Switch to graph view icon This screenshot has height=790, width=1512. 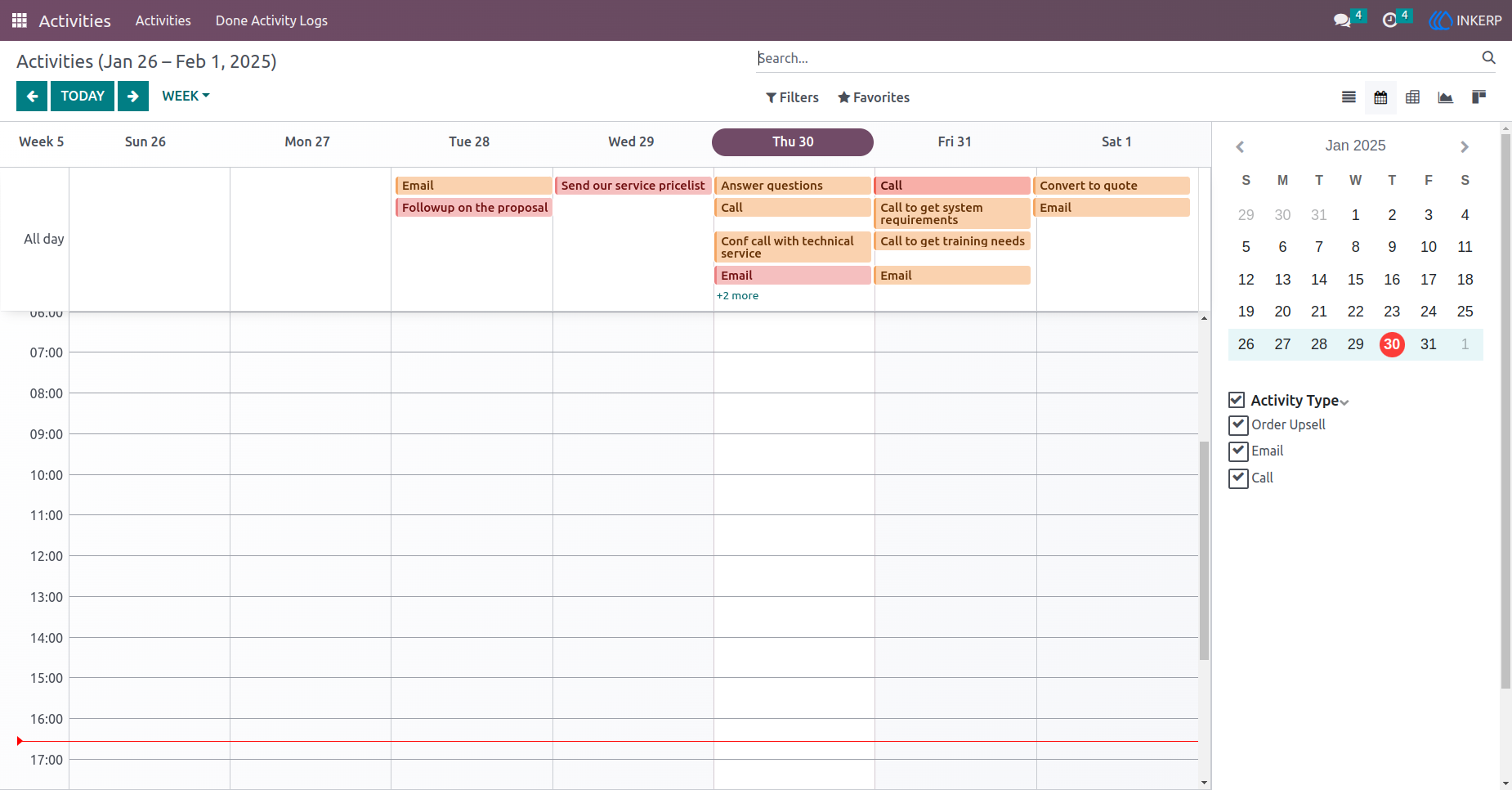[1445, 97]
